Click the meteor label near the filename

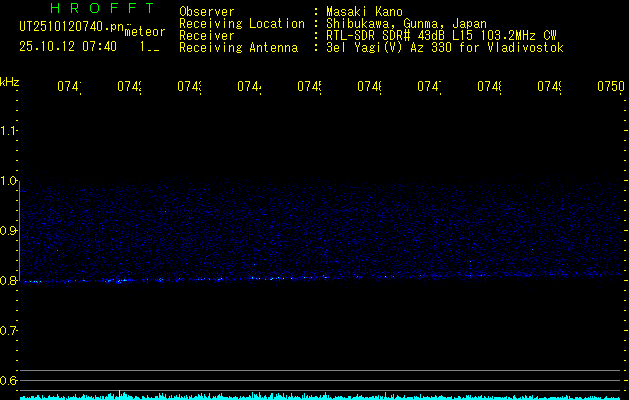coord(144,32)
